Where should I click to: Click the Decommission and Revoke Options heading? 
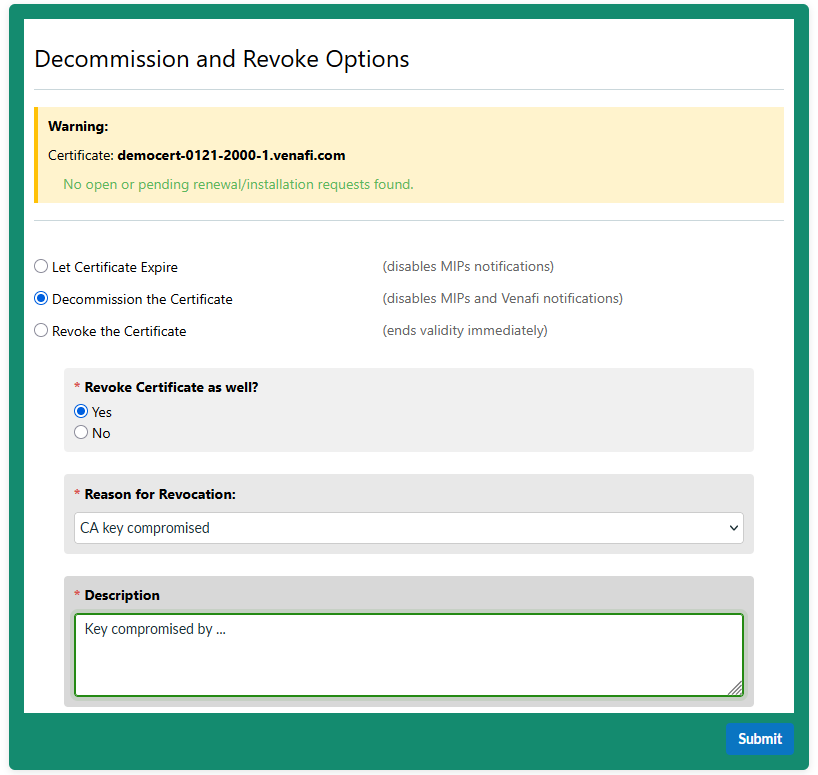tap(222, 59)
